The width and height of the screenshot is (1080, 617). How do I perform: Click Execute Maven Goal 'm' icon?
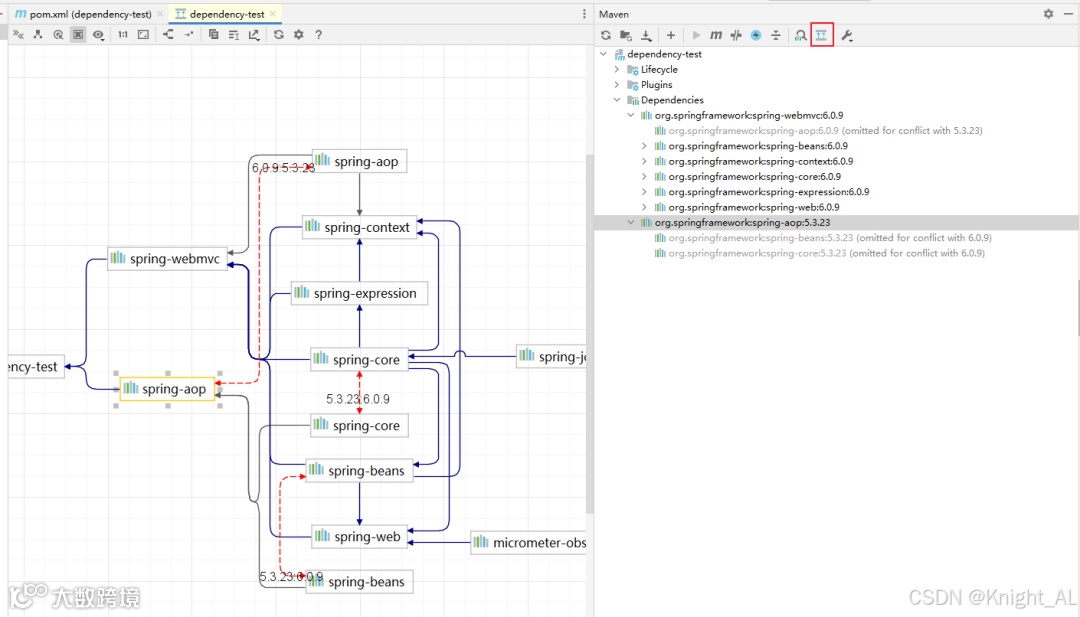[x=716, y=35]
